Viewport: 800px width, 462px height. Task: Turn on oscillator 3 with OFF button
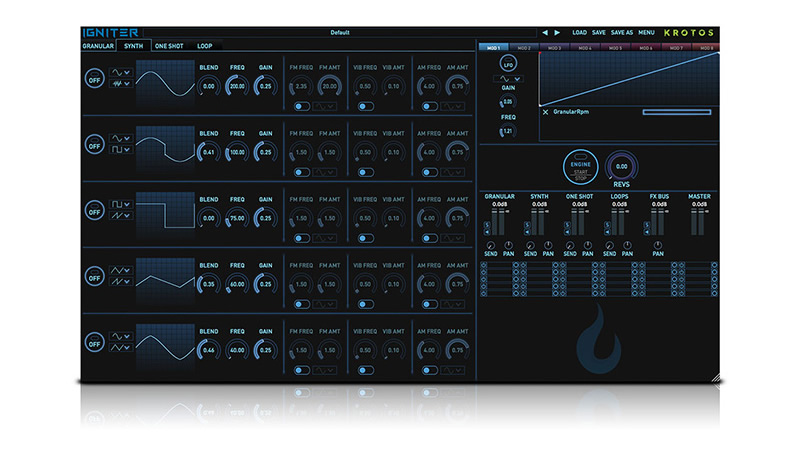[94, 210]
